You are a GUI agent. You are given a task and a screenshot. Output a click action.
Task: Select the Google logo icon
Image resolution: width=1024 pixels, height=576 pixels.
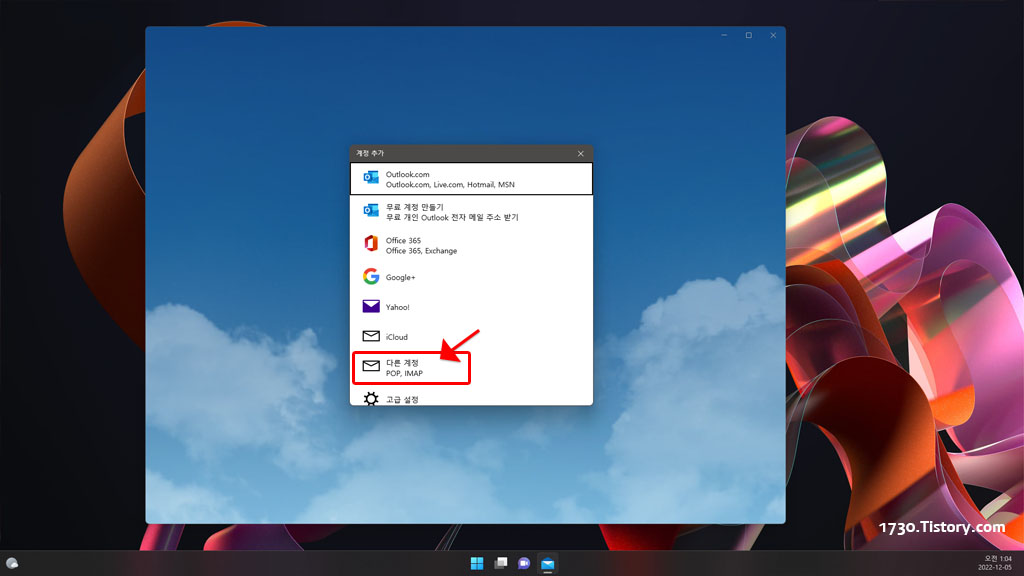tap(371, 276)
